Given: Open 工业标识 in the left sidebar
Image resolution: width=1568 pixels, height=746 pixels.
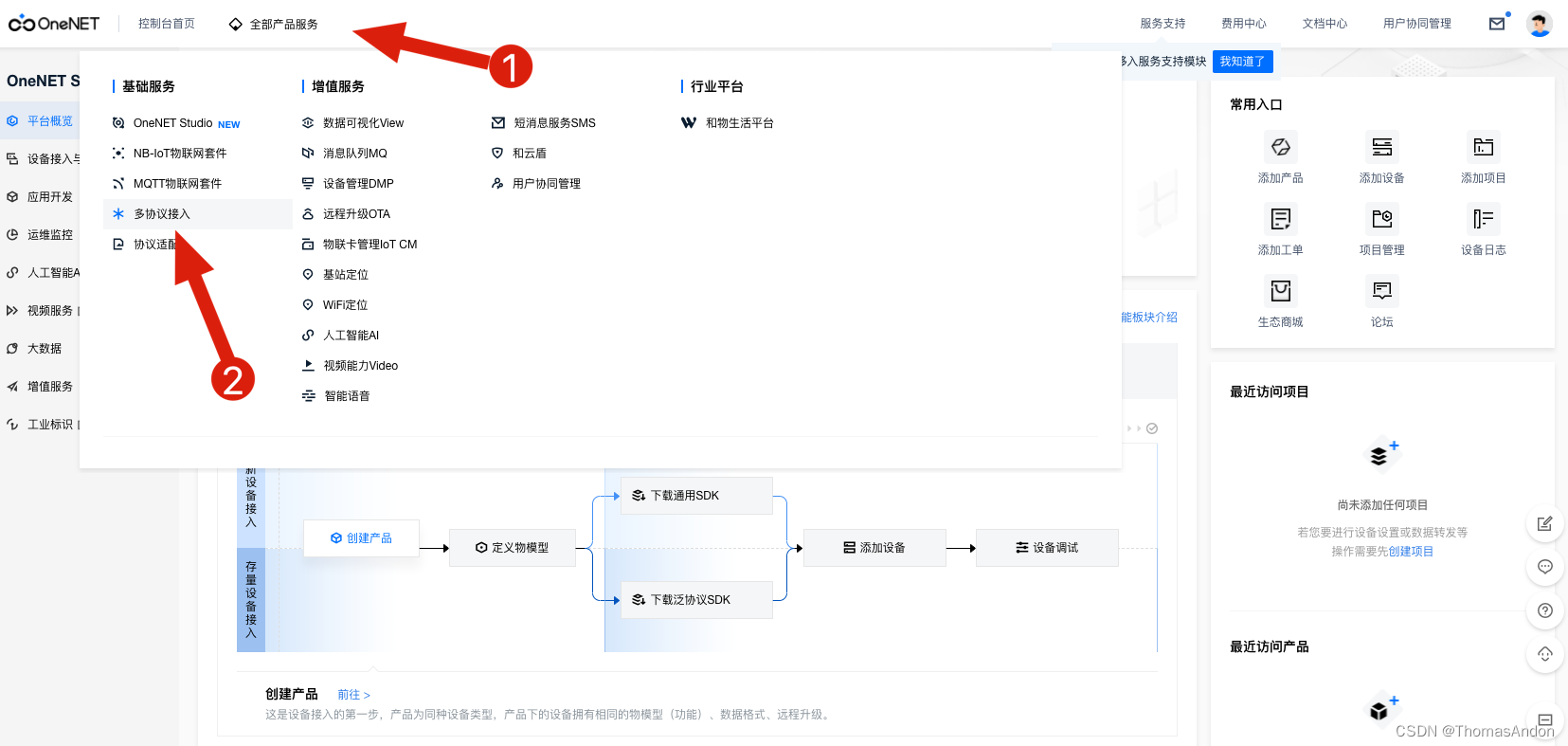Looking at the screenshot, I should pyautogui.click(x=42, y=425).
